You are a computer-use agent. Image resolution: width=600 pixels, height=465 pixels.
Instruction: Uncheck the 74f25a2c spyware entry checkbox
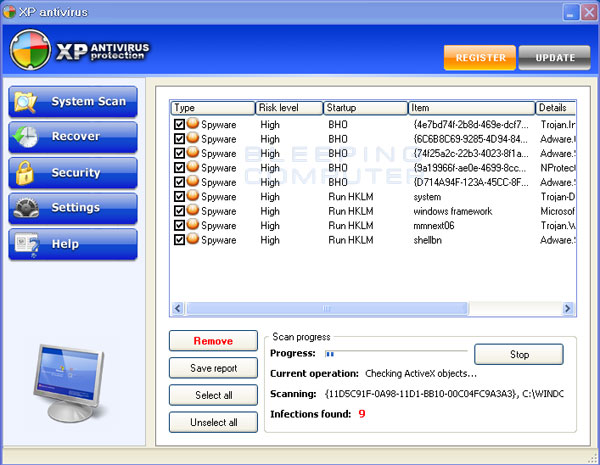(179, 153)
